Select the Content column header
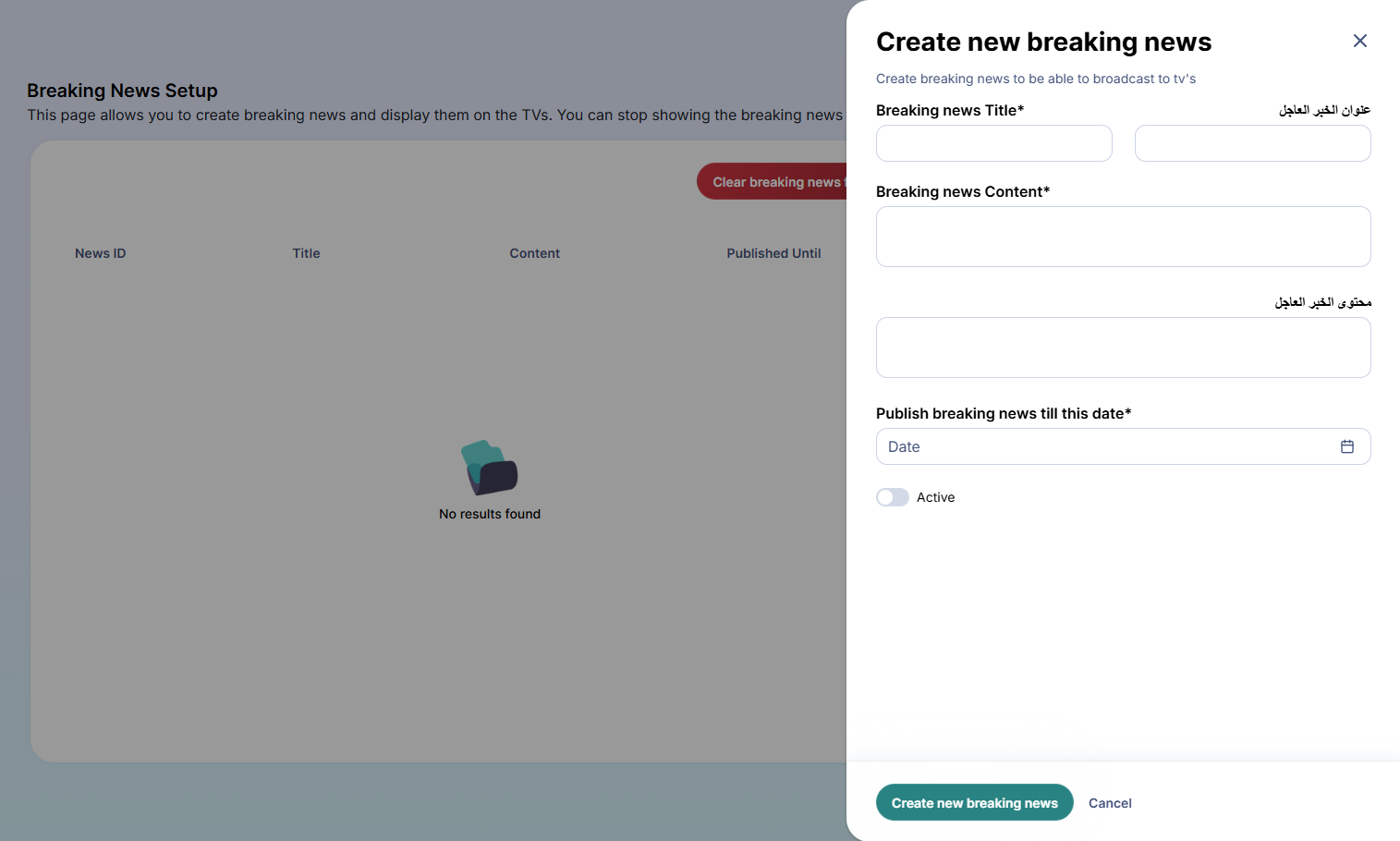 point(534,253)
